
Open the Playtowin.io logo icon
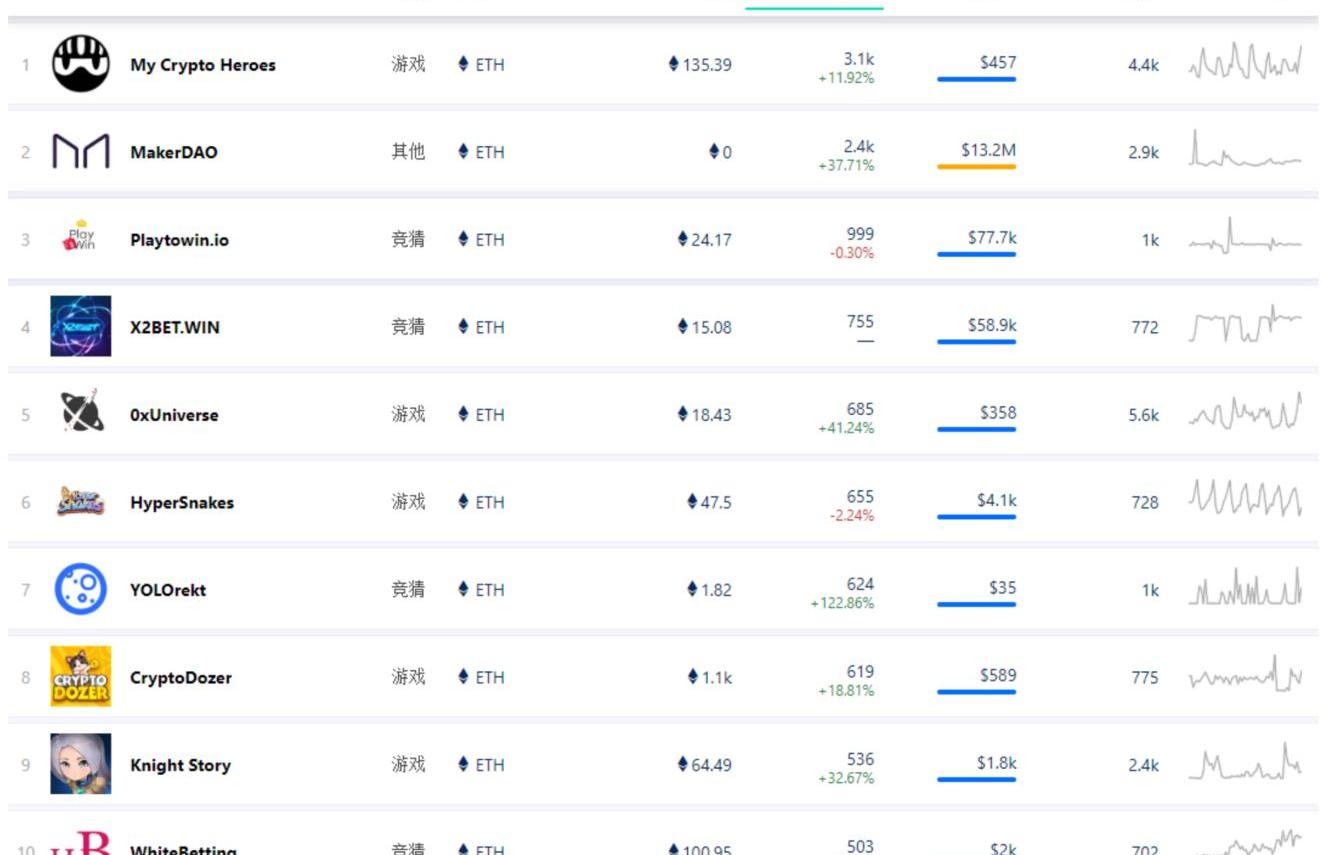tap(80, 239)
